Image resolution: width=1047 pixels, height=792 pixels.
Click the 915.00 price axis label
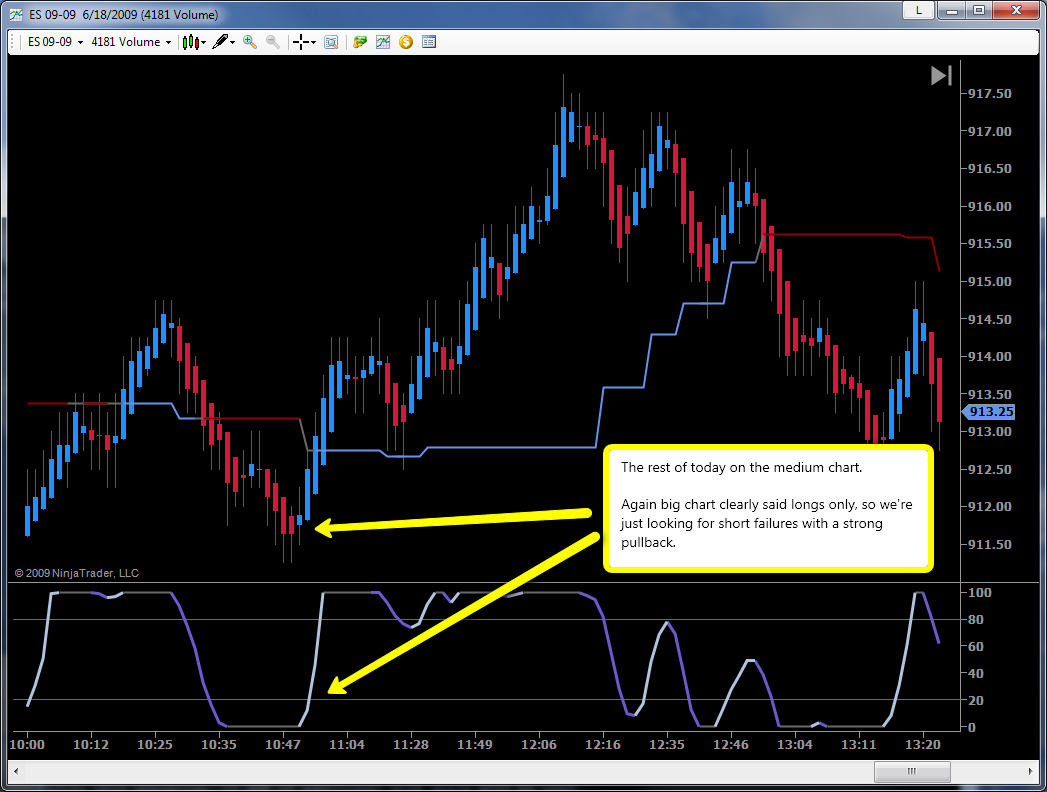tap(989, 281)
